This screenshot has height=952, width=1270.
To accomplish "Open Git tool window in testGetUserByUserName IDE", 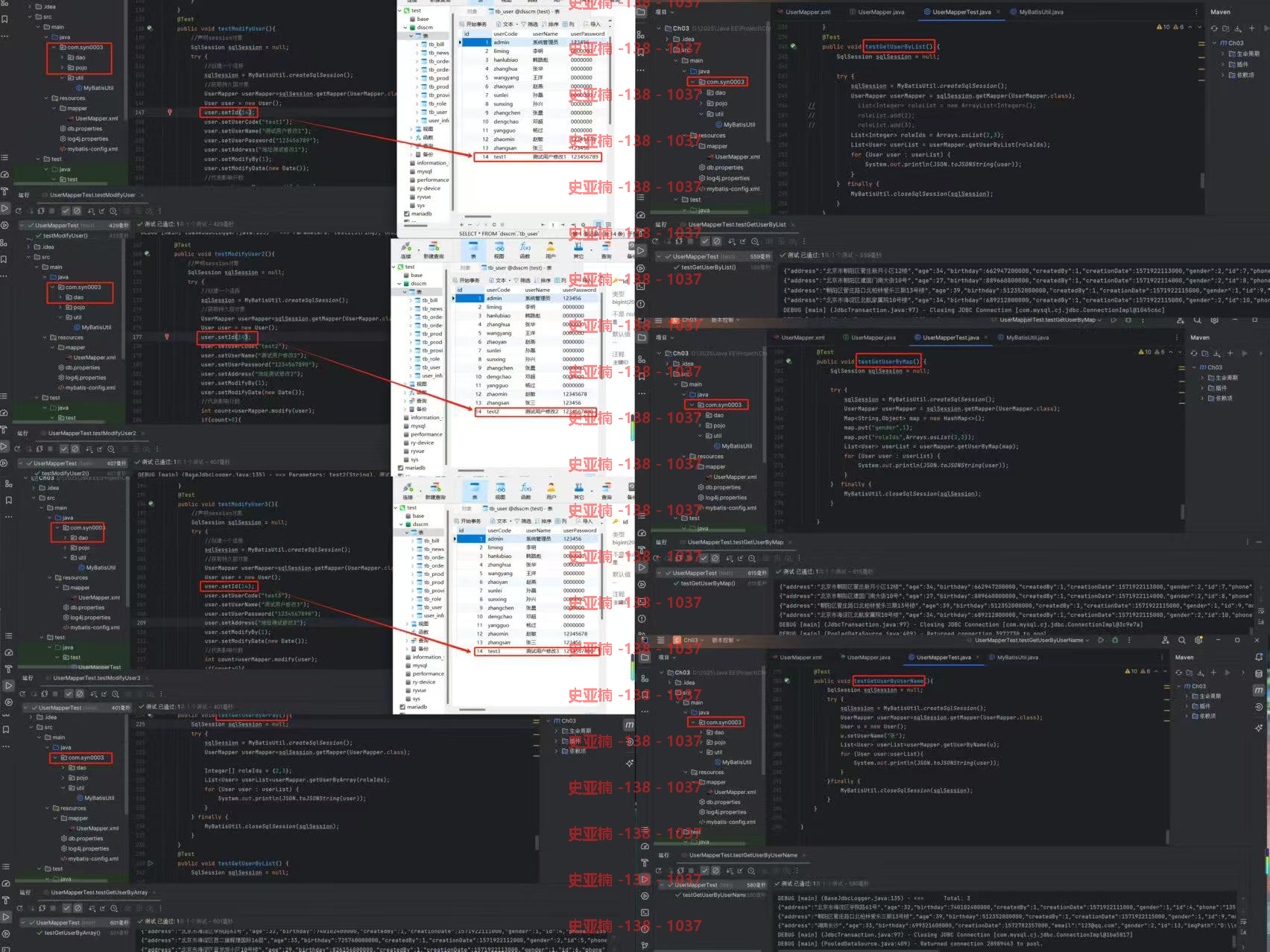I will [645, 945].
